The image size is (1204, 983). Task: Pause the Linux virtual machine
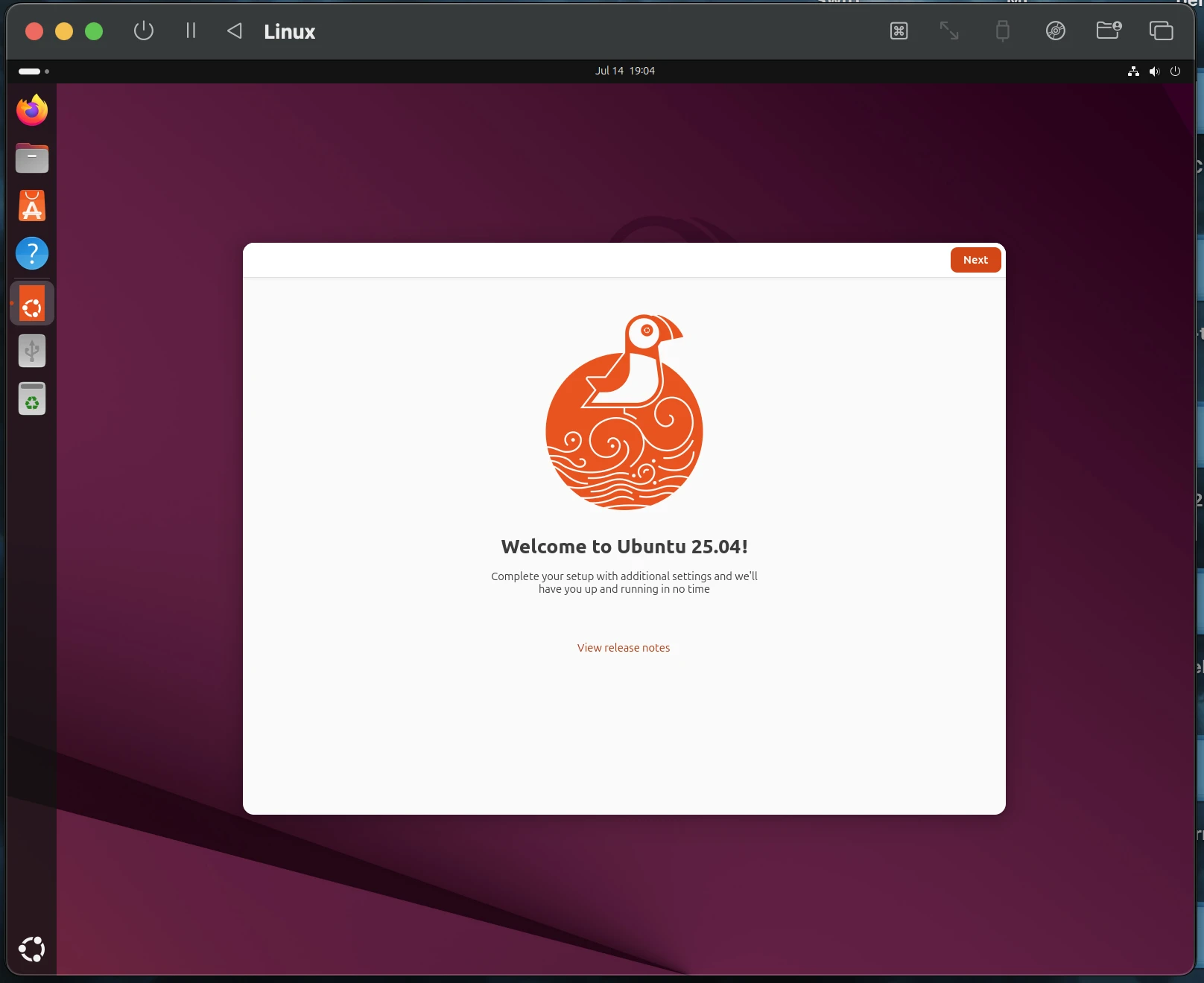(191, 31)
